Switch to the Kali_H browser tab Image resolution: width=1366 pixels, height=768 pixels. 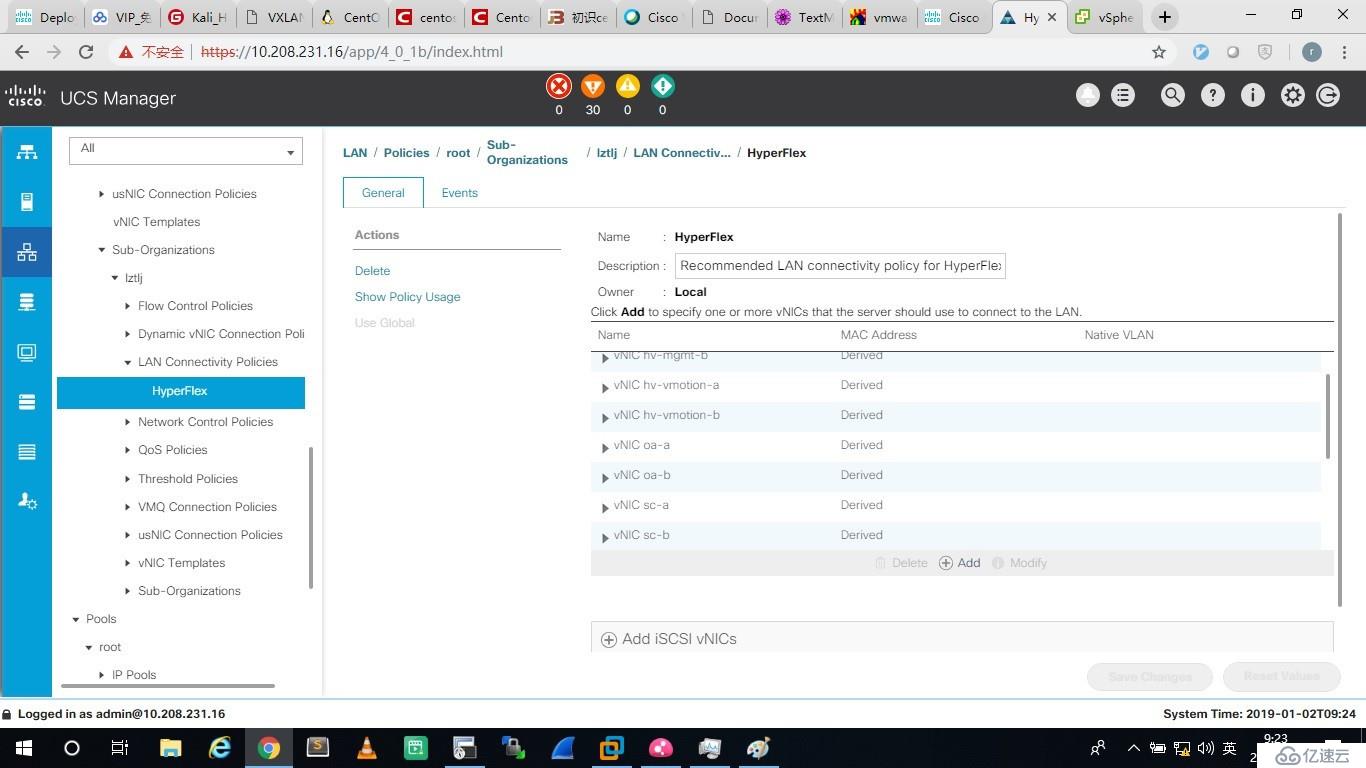[x=198, y=17]
